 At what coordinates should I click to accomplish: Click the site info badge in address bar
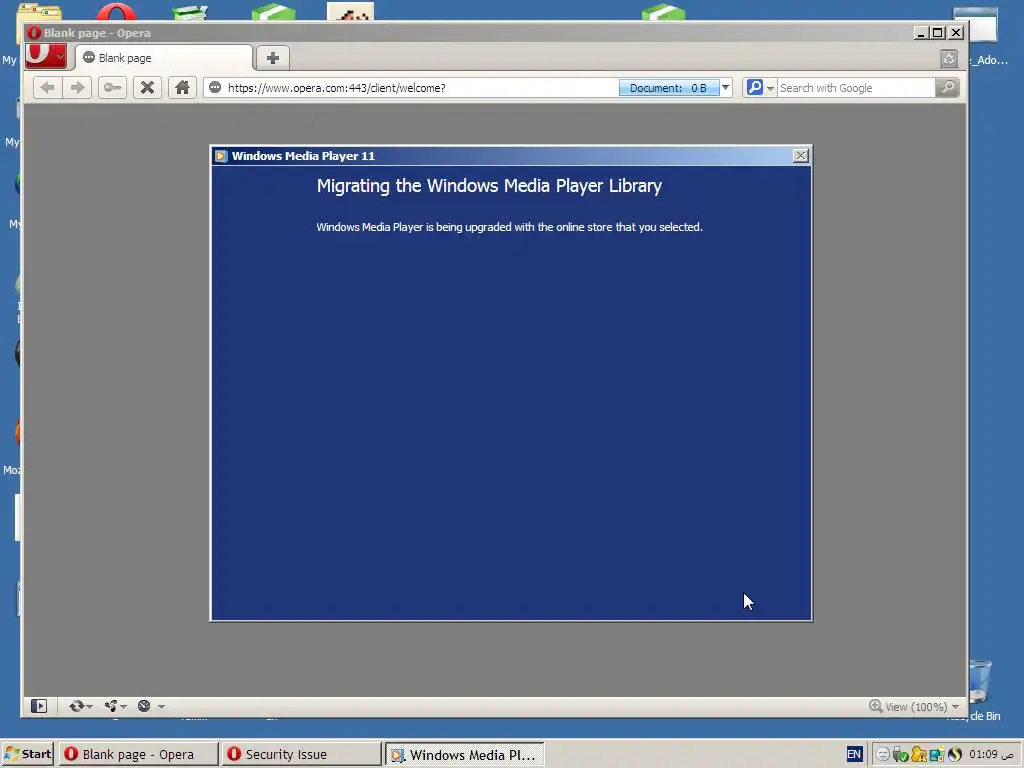pos(215,88)
